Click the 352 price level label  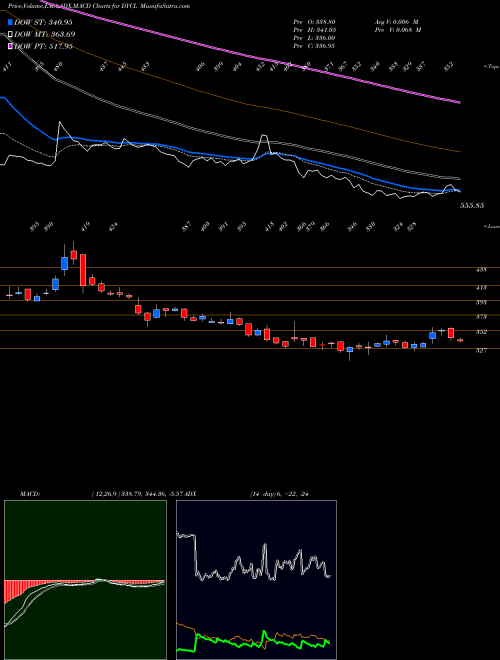(x=481, y=332)
